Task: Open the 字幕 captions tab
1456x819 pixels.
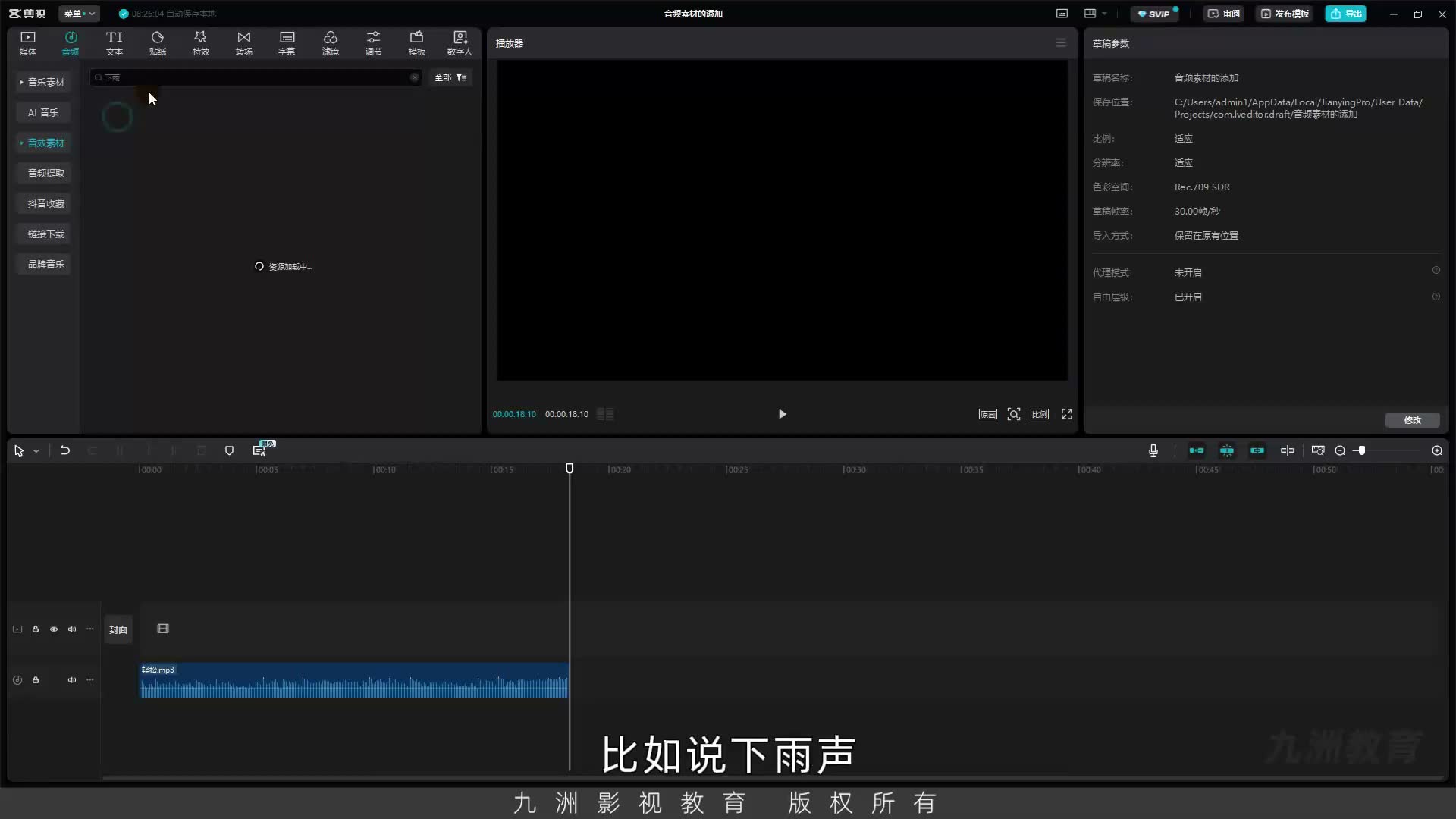Action: click(x=287, y=43)
